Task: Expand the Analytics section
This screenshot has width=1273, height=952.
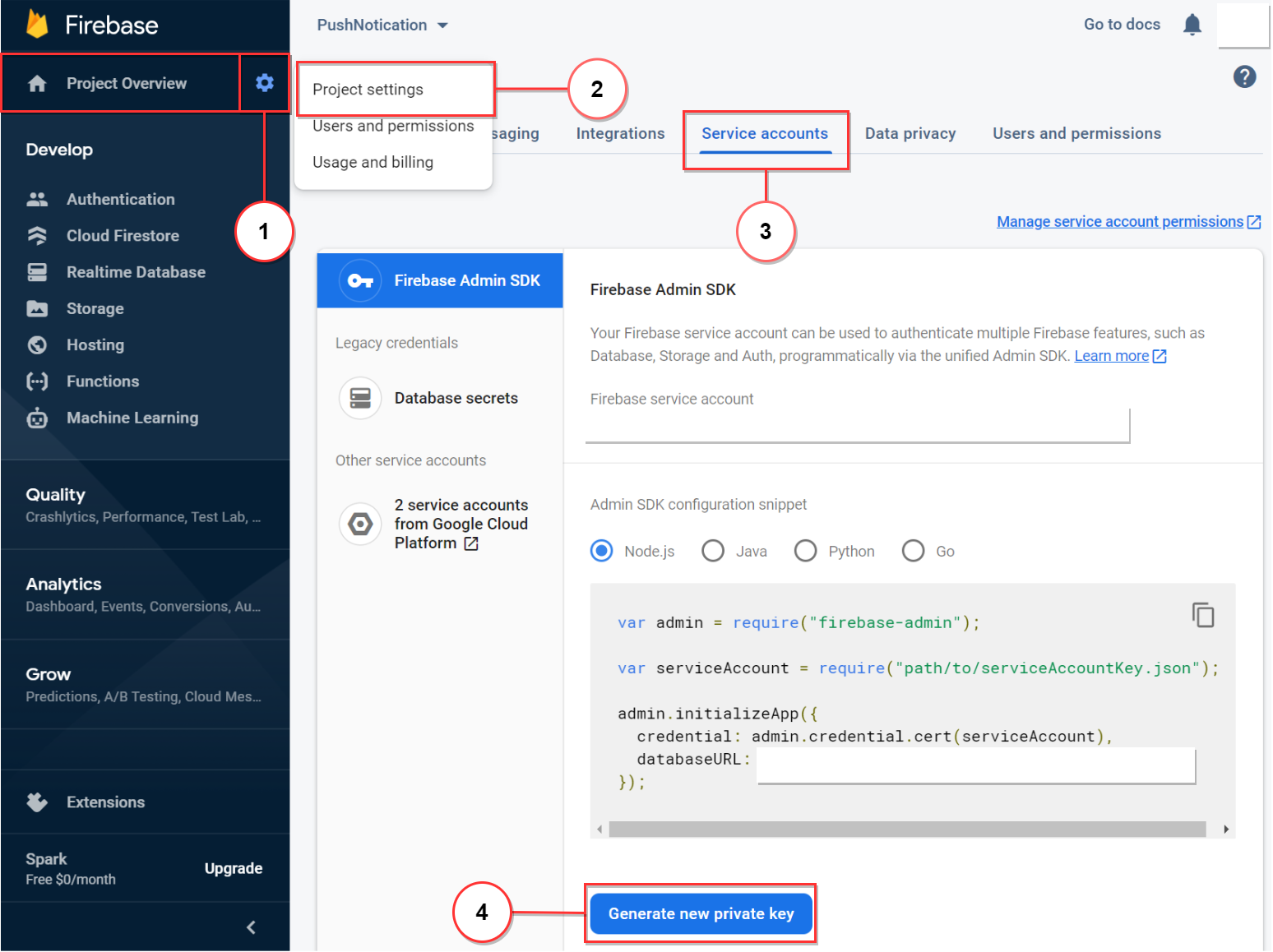Action: [145, 594]
